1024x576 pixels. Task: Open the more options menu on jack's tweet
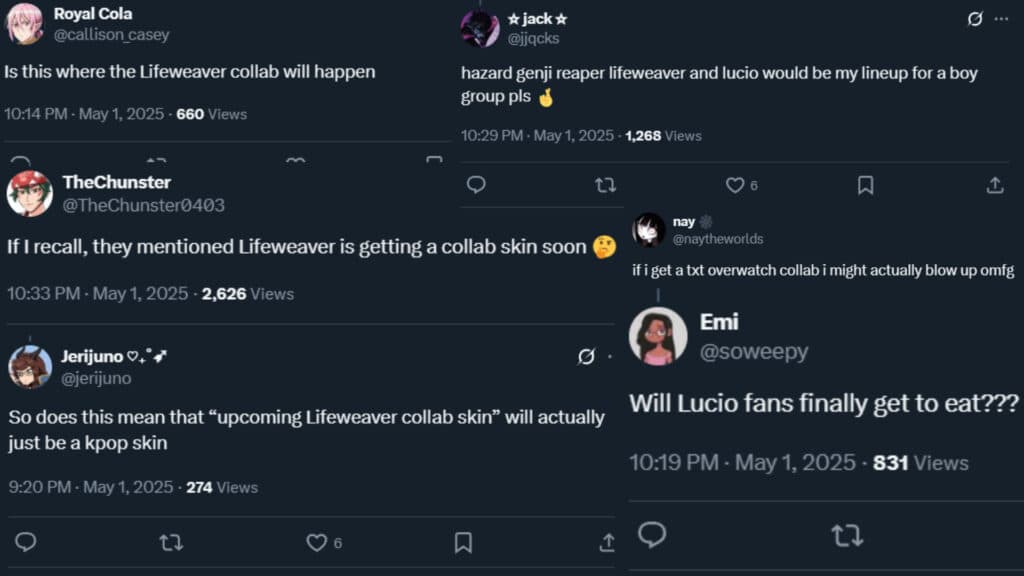tap(1000, 18)
